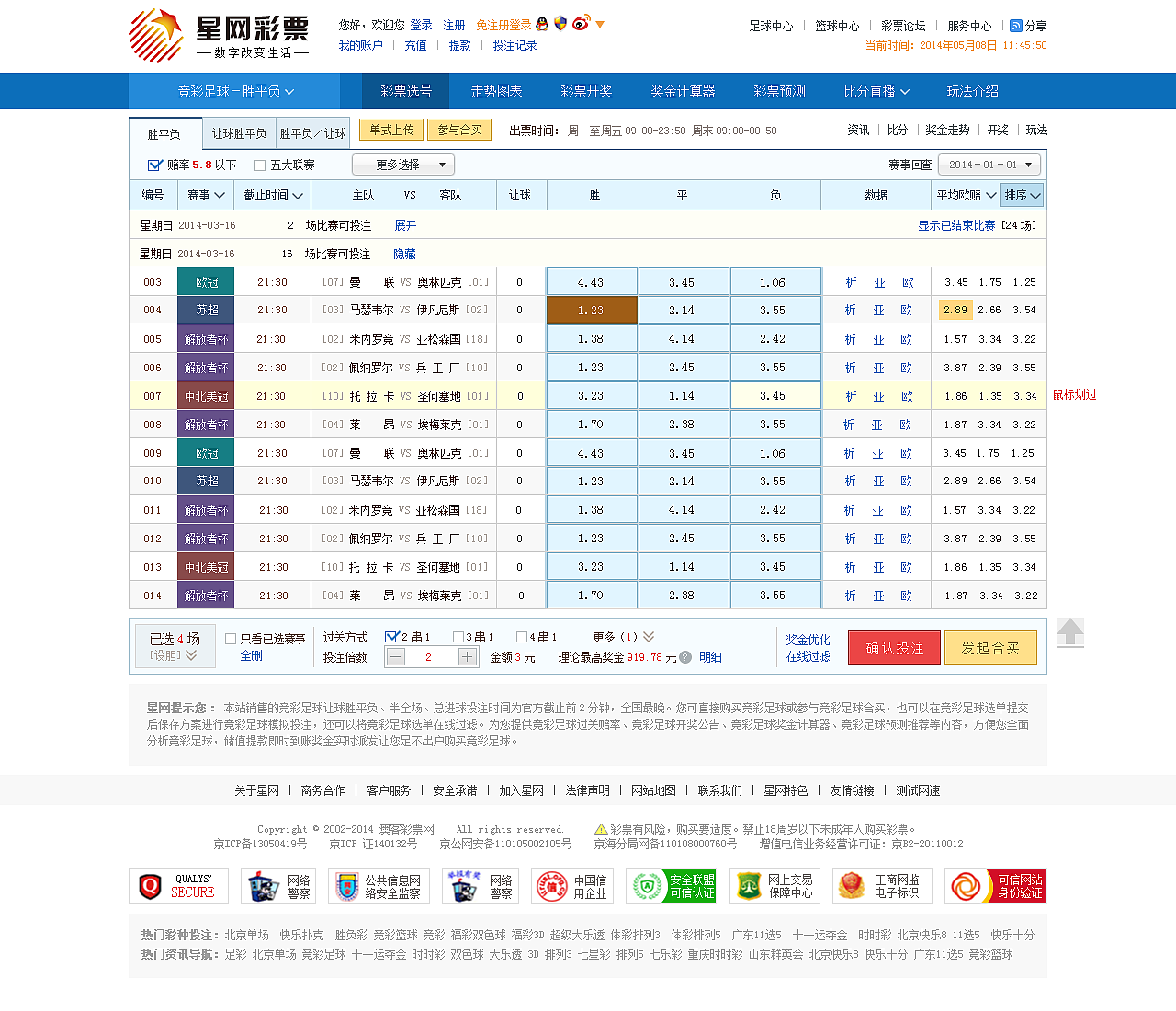Switch to the 让球胜平负 tab
Screen dimensions: 1176x1011
click(x=240, y=133)
